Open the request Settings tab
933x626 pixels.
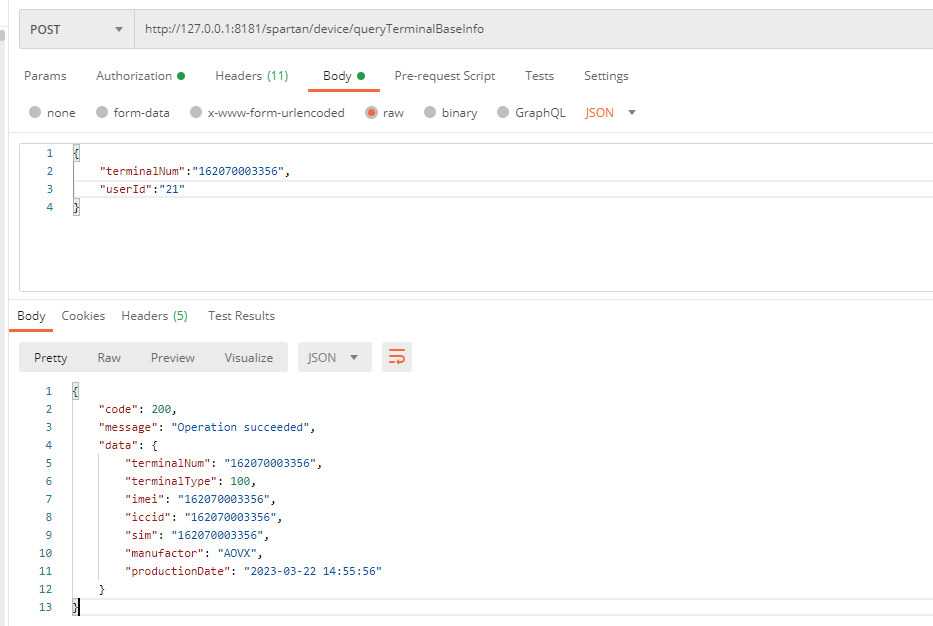tap(606, 76)
